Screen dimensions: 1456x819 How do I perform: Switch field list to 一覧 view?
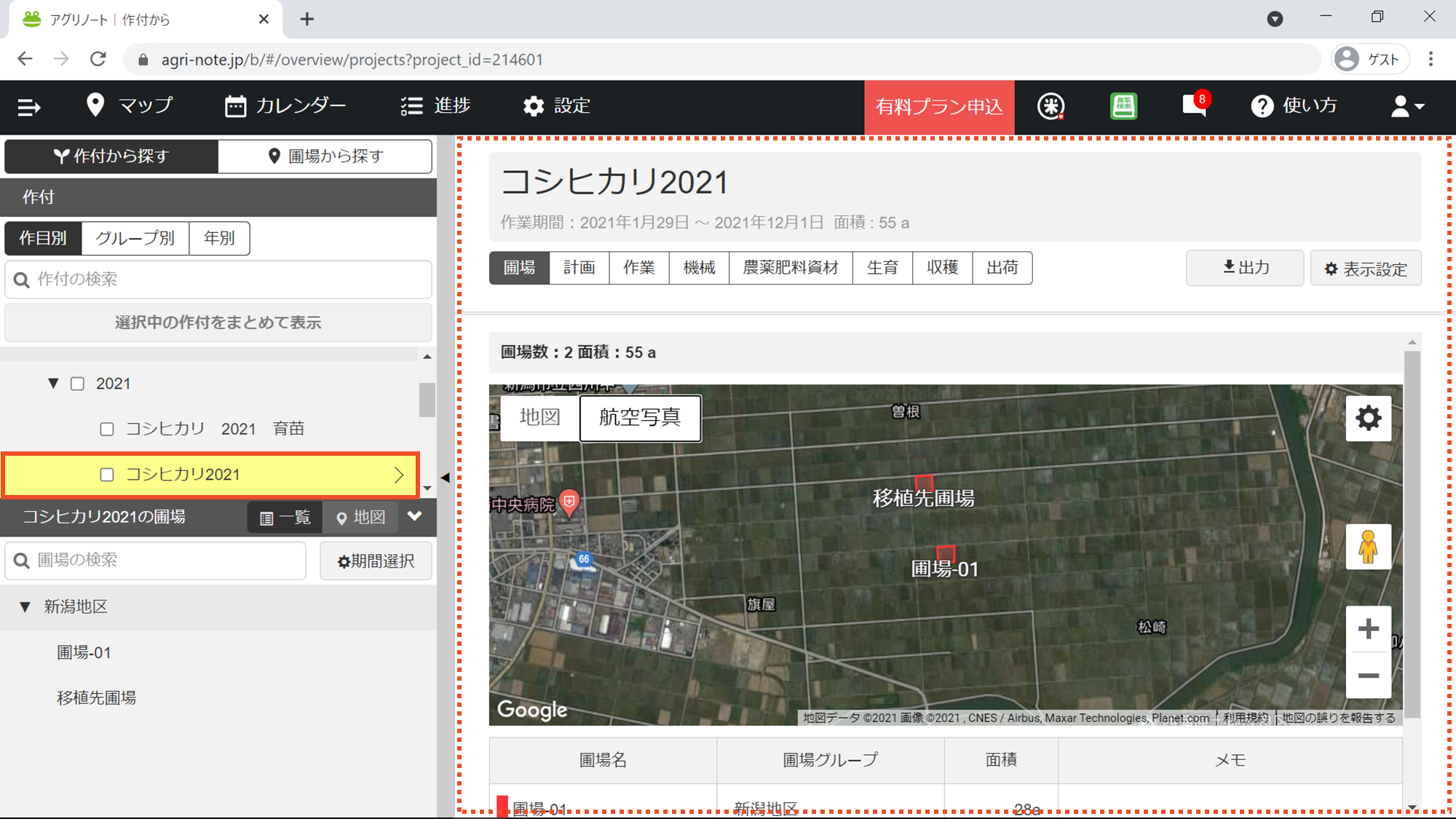285,518
